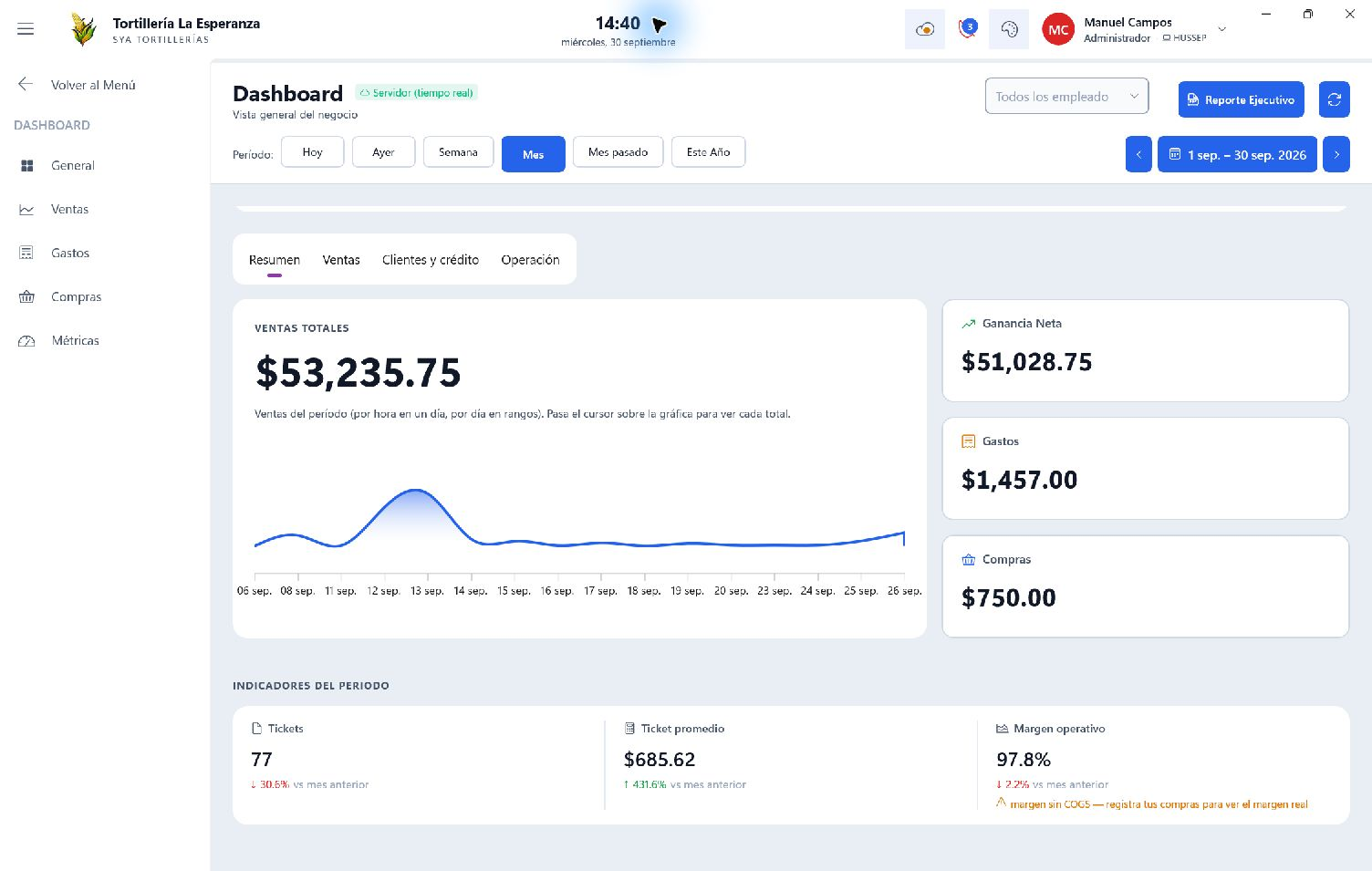
Task: Click the warning triangle icon for margen sin COGS
Action: 1002,803
